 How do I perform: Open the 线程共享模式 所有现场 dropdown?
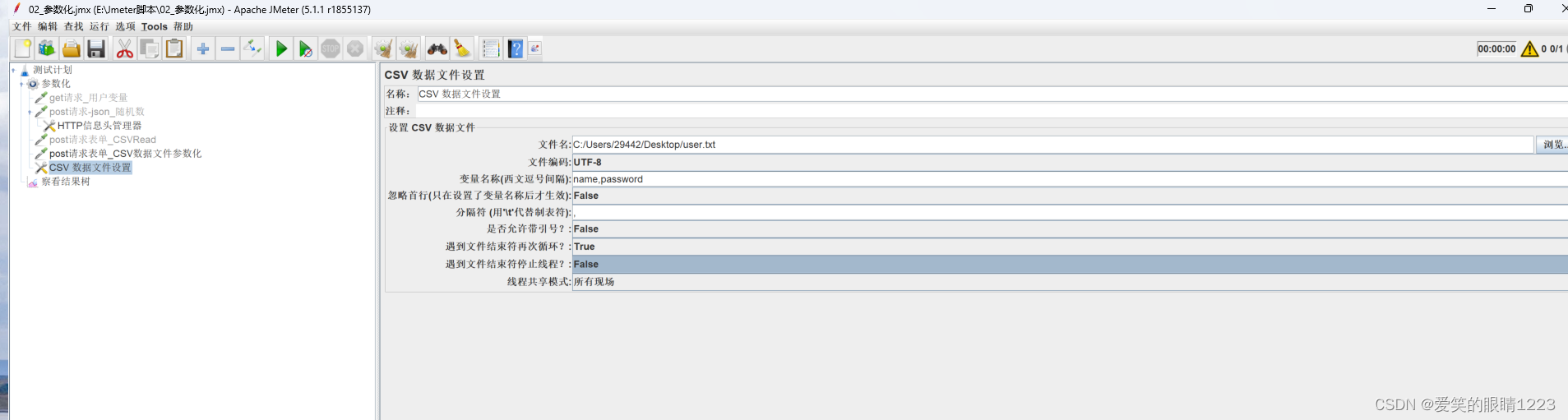1070,282
